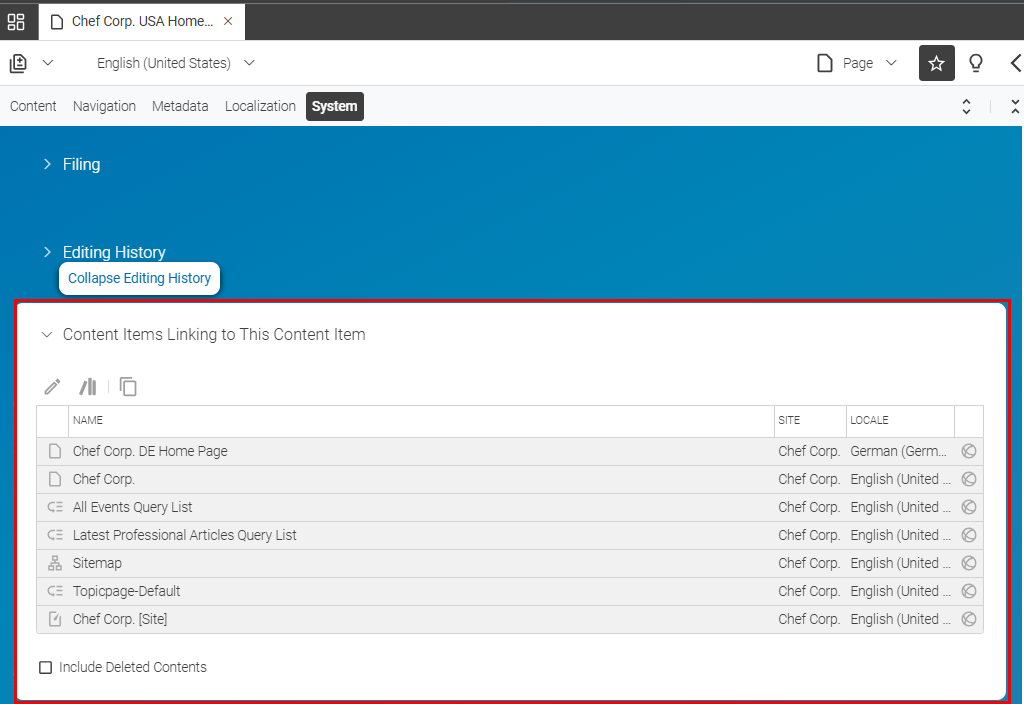Click the sitemap icon beside Sitemap

coord(53,562)
